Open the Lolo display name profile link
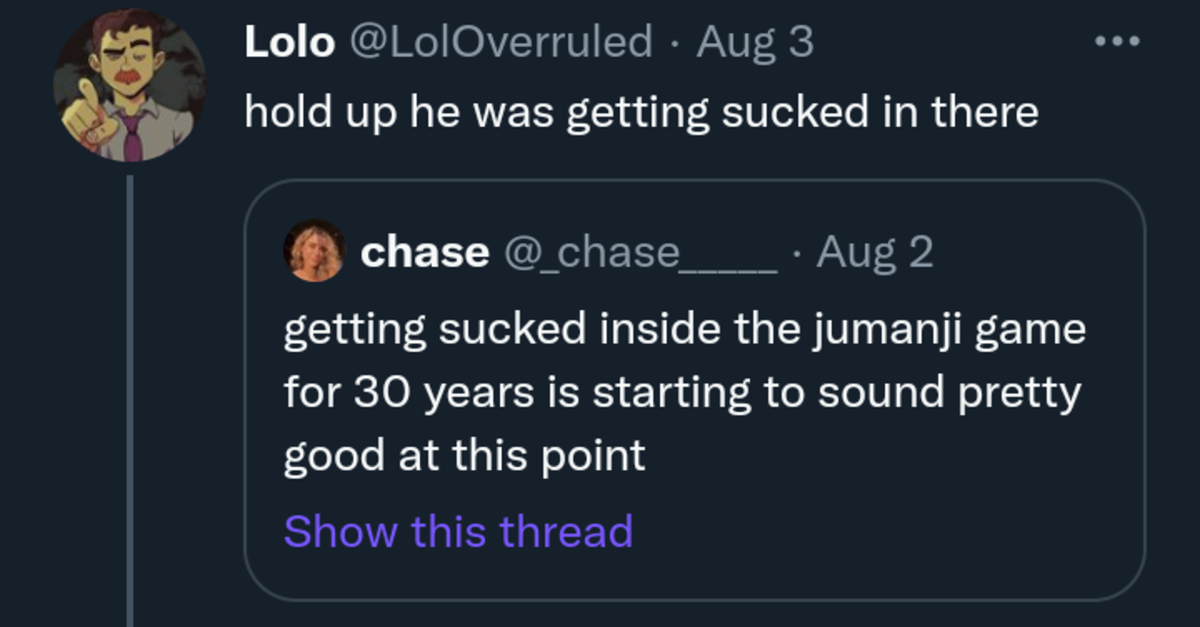 pos(289,42)
